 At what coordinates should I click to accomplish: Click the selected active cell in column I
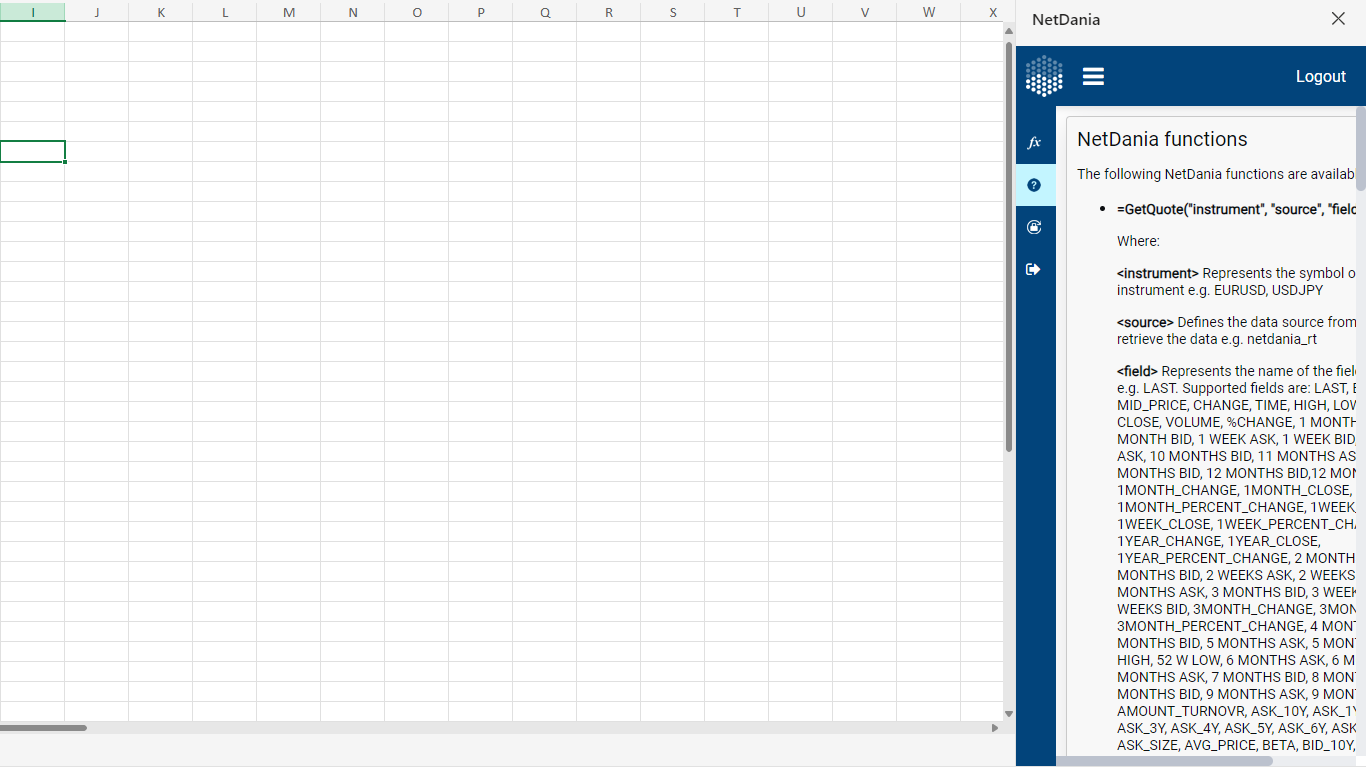click(x=32, y=151)
